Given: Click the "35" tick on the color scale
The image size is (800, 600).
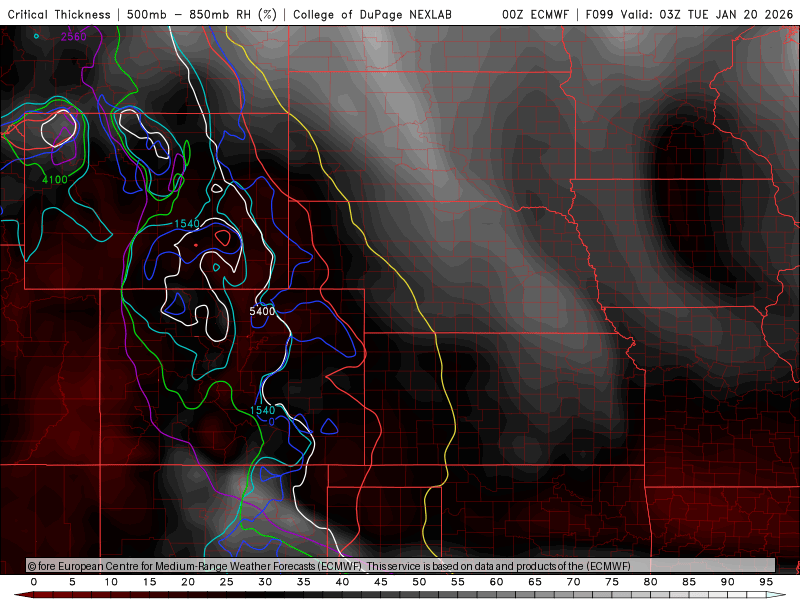Looking at the screenshot, I should [304, 582].
